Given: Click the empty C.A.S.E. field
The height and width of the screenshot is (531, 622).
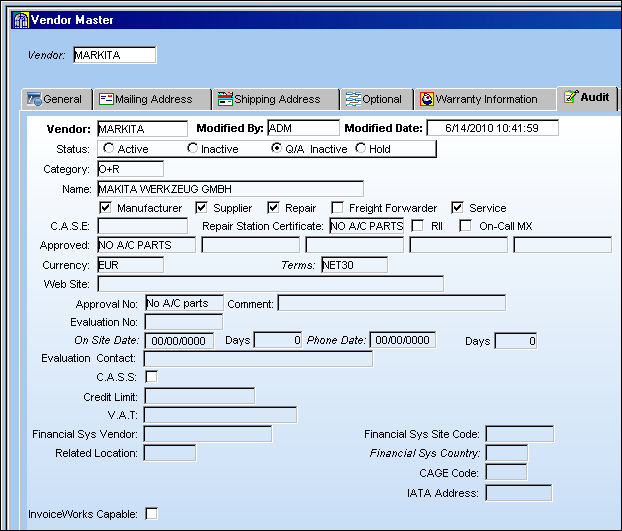Looking at the screenshot, I should pos(142,226).
